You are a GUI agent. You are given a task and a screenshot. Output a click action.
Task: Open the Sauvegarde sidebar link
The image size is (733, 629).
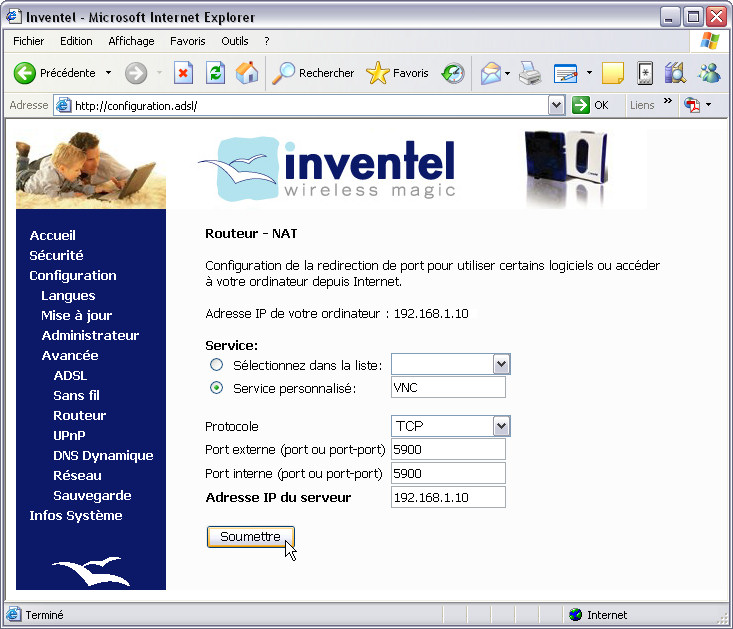coord(92,496)
